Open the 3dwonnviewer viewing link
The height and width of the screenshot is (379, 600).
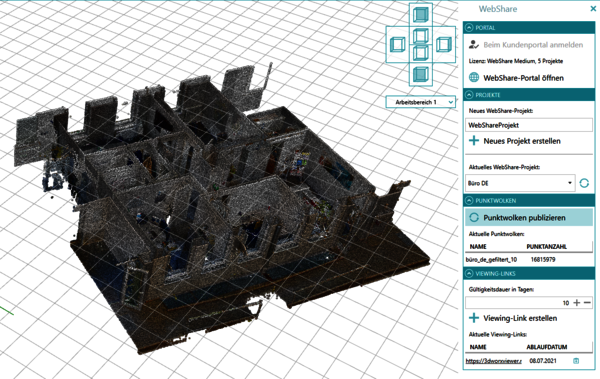coord(493,361)
